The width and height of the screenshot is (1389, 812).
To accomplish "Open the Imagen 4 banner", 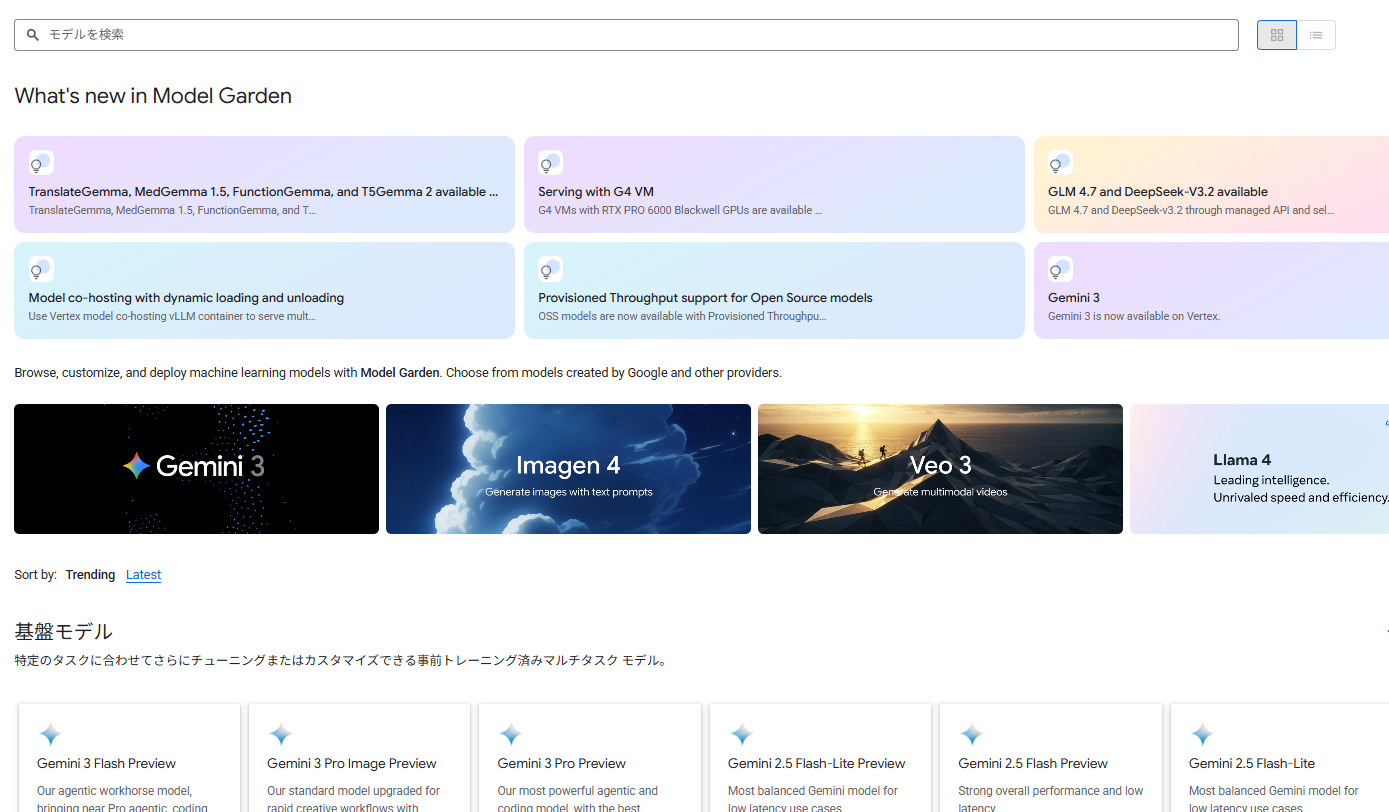I will 568,469.
